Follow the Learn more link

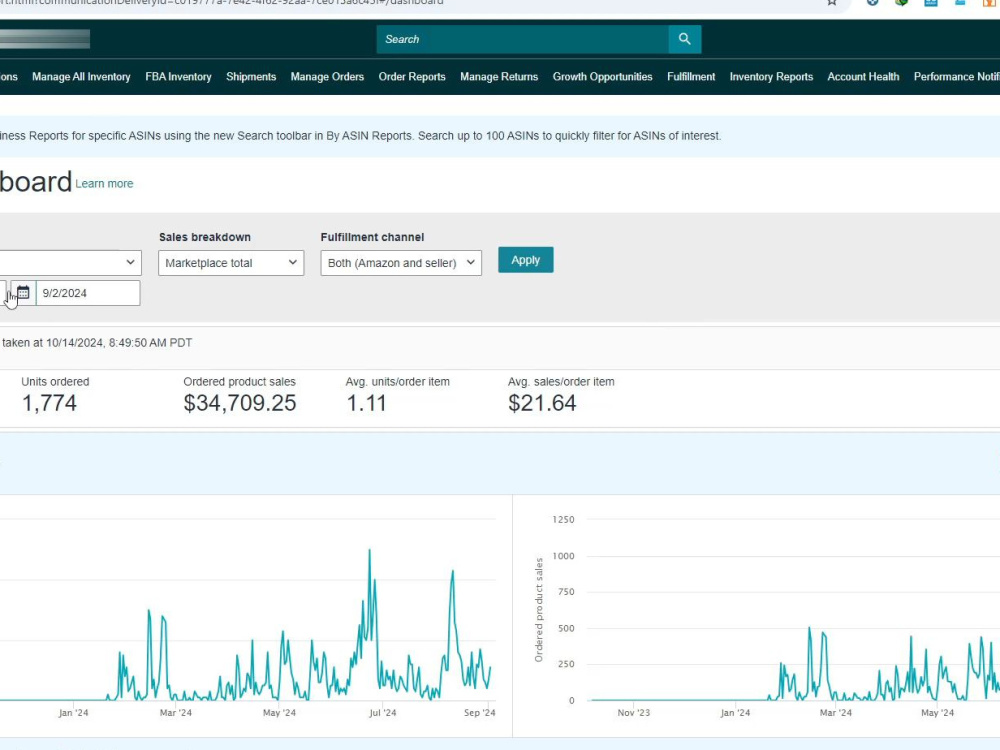point(104,184)
